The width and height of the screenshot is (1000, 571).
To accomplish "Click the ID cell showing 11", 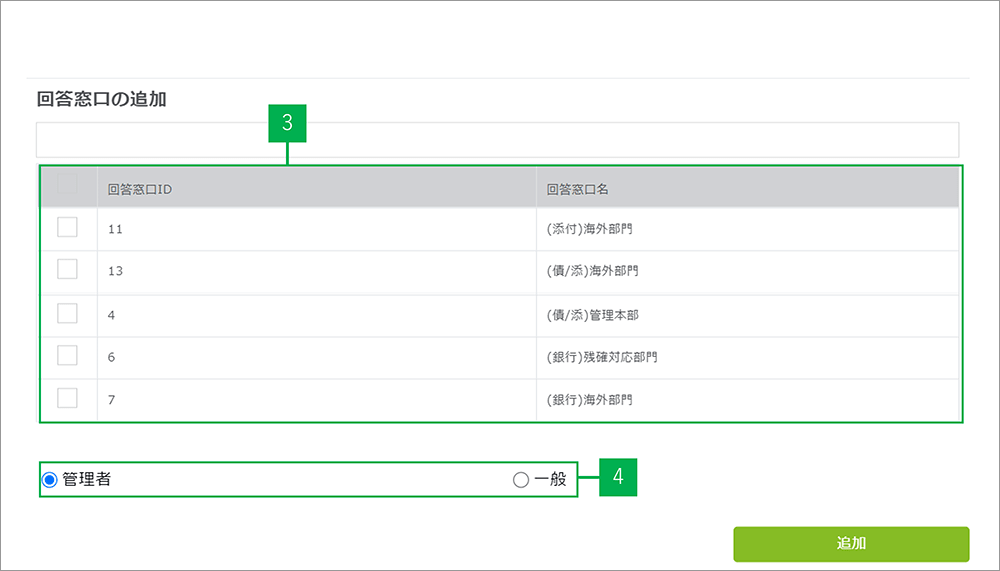I will 115,229.
